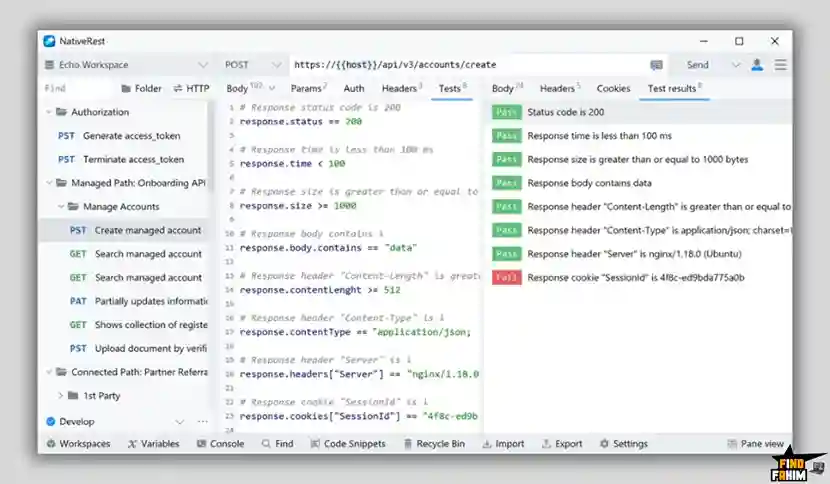This screenshot has width=830, height=484.
Task: Switch to request Headers tab
Action: coord(401,88)
